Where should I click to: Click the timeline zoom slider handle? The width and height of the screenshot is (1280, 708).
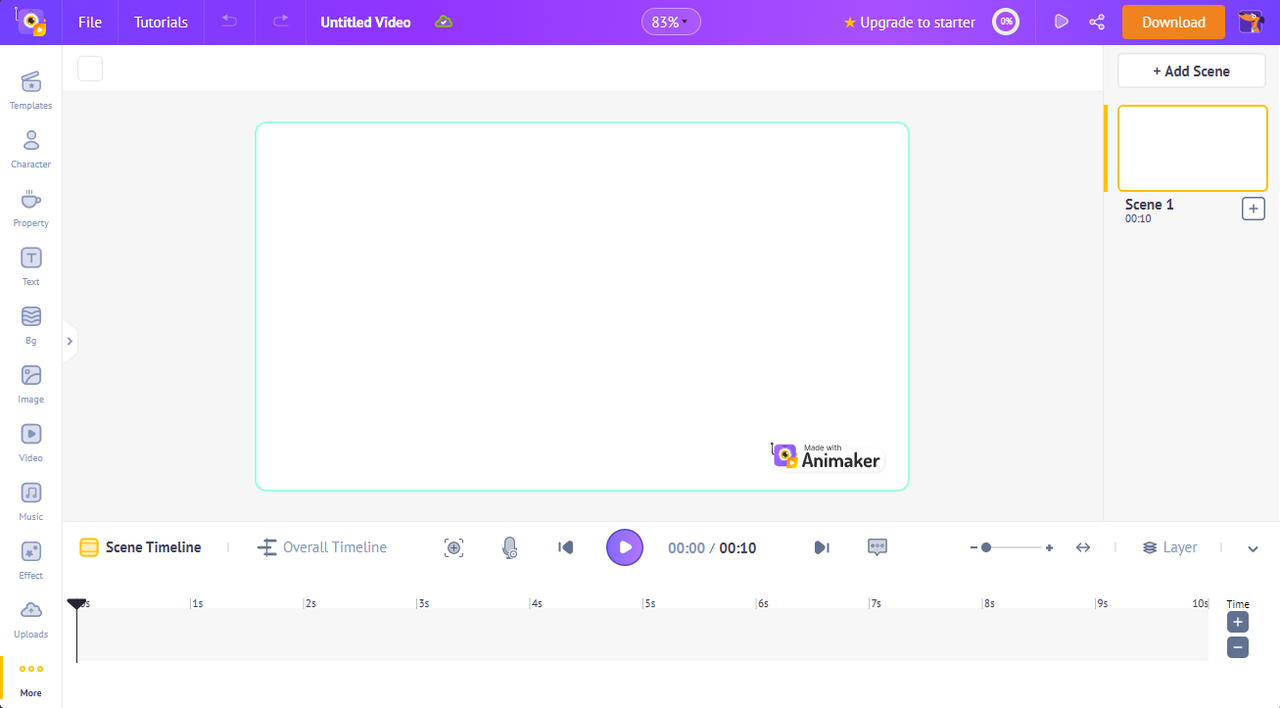[986, 547]
